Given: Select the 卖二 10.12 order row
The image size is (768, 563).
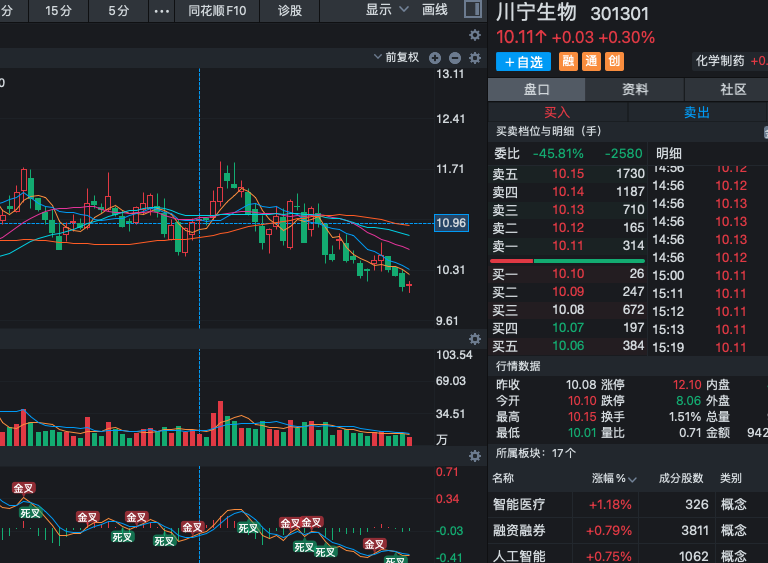Looking at the screenshot, I should click(568, 228).
